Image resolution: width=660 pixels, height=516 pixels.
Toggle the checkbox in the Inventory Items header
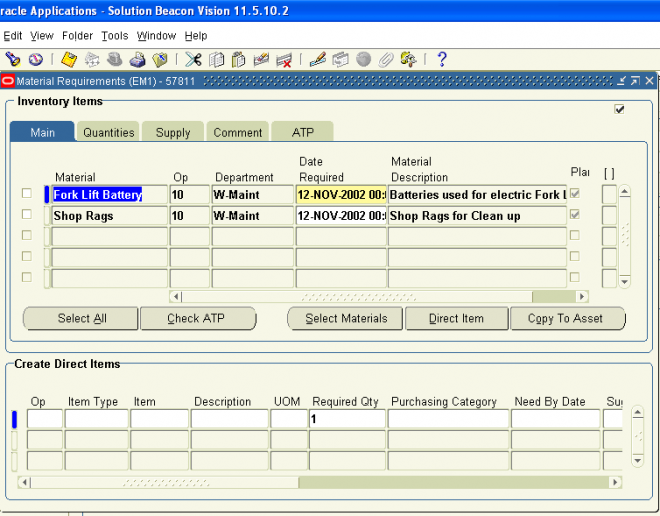click(619, 109)
